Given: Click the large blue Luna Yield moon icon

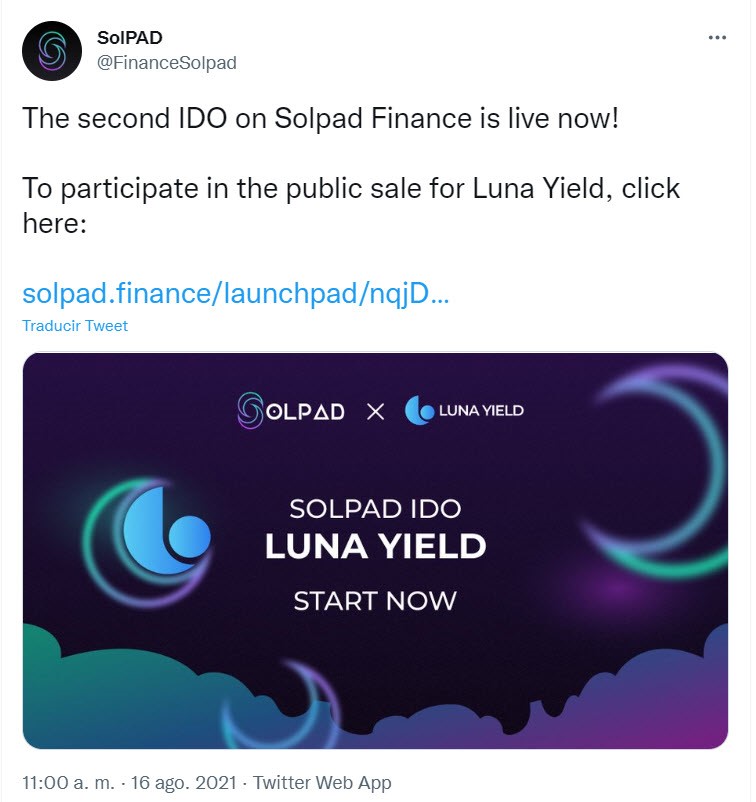Looking at the screenshot, I should (166, 530).
